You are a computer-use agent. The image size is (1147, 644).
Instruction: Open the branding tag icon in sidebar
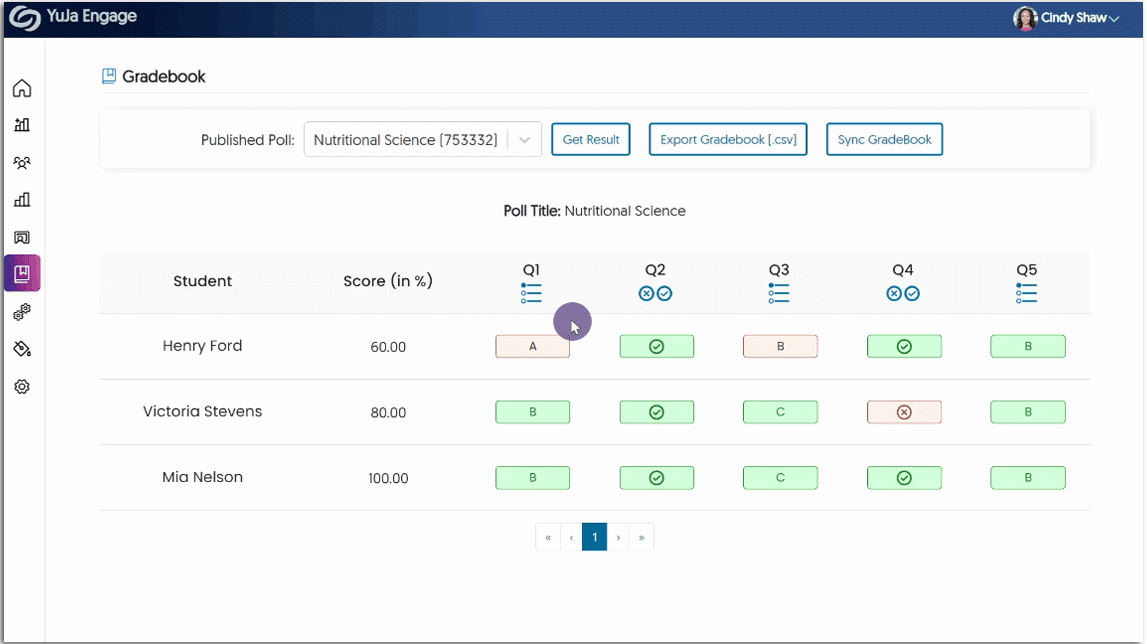coord(22,348)
